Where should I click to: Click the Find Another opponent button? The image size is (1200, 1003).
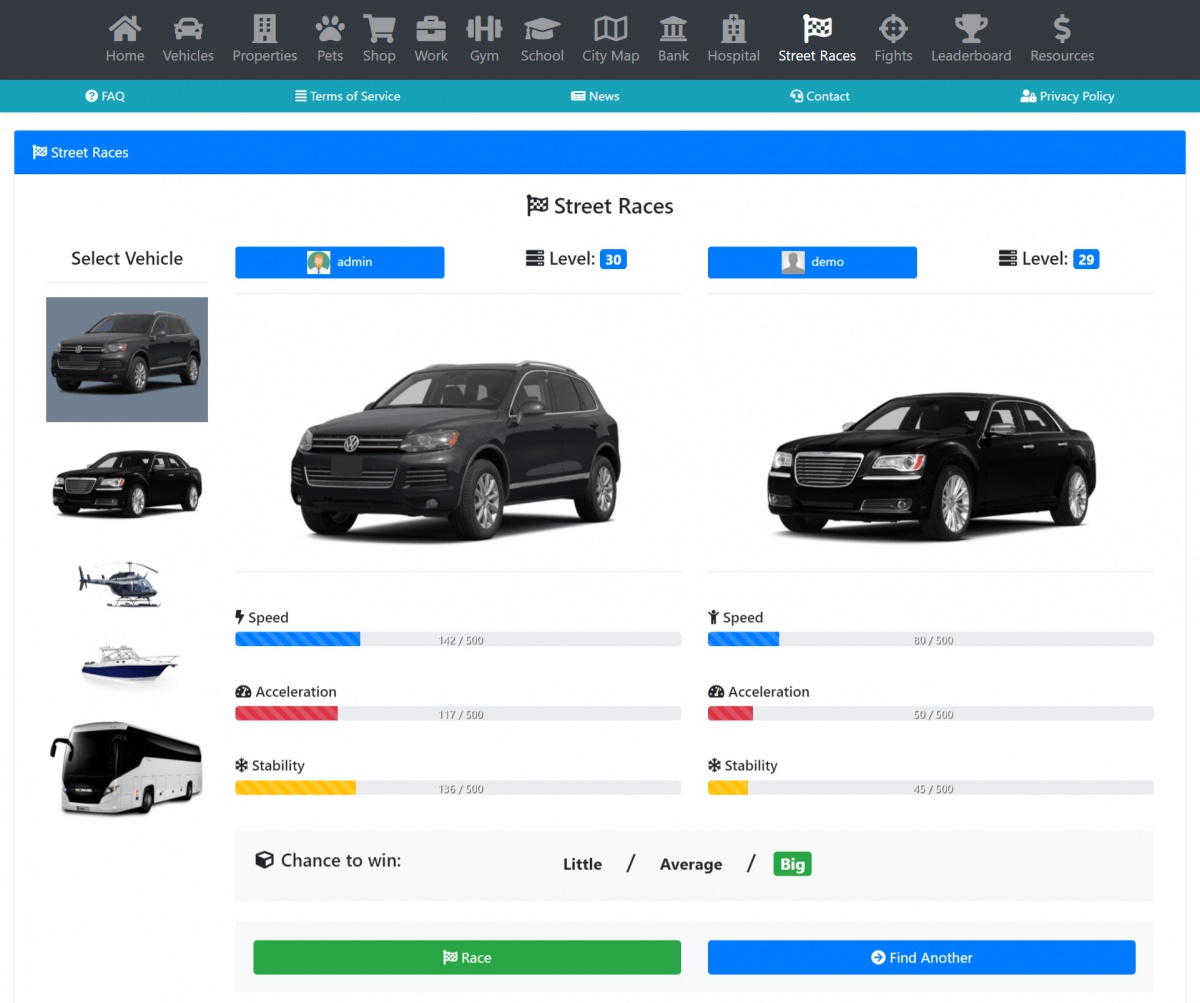pyautogui.click(x=921, y=957)
